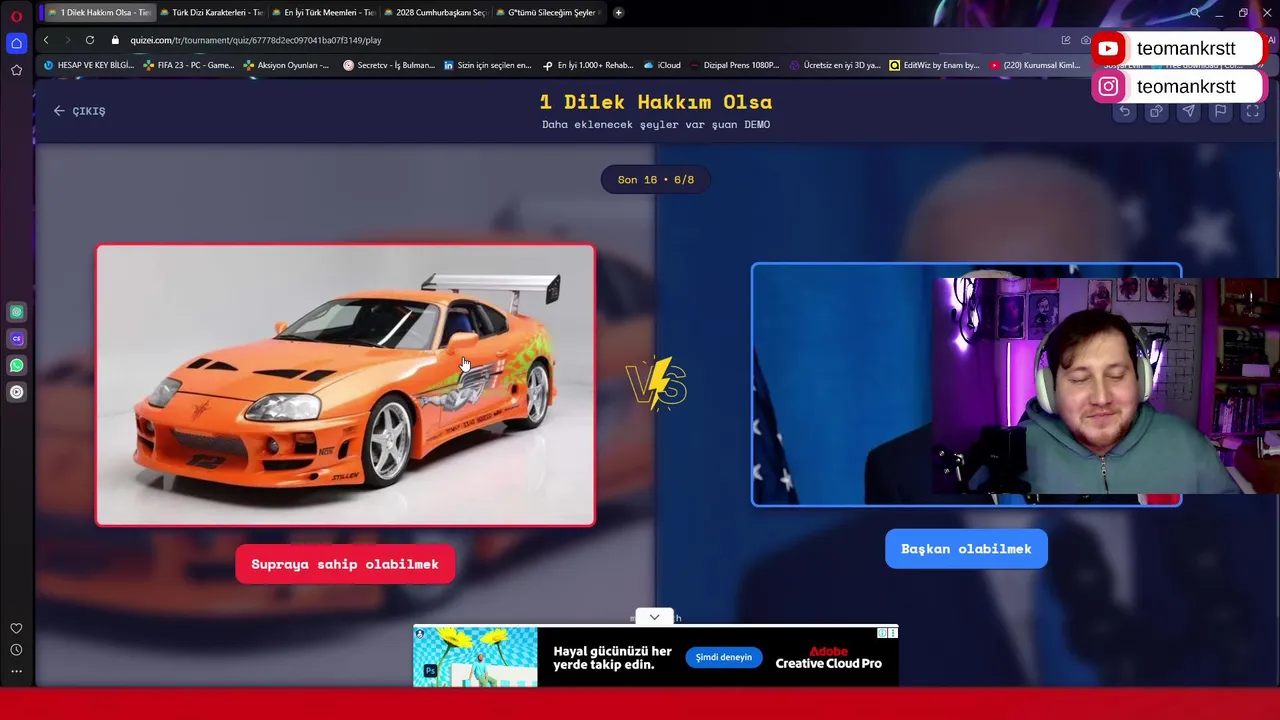
Task: Report the quiz with the flag icon
Action: click(x=1220, y=111)
